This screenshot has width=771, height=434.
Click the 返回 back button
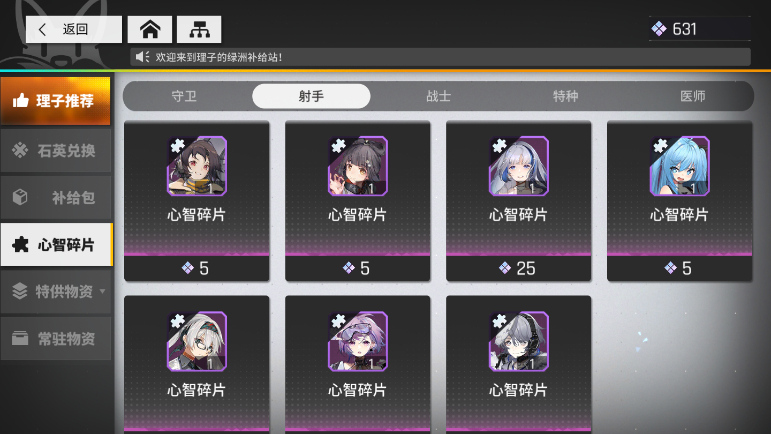[74, 29]
